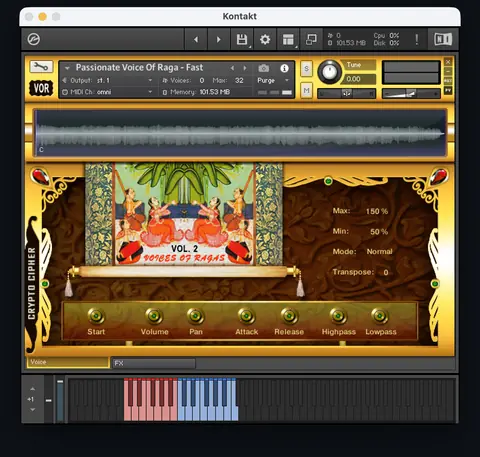Click the Volume knob
Image resolution: width=480 pixels, height=457 pixels.
pyautogui.click(x=154, y=315)
